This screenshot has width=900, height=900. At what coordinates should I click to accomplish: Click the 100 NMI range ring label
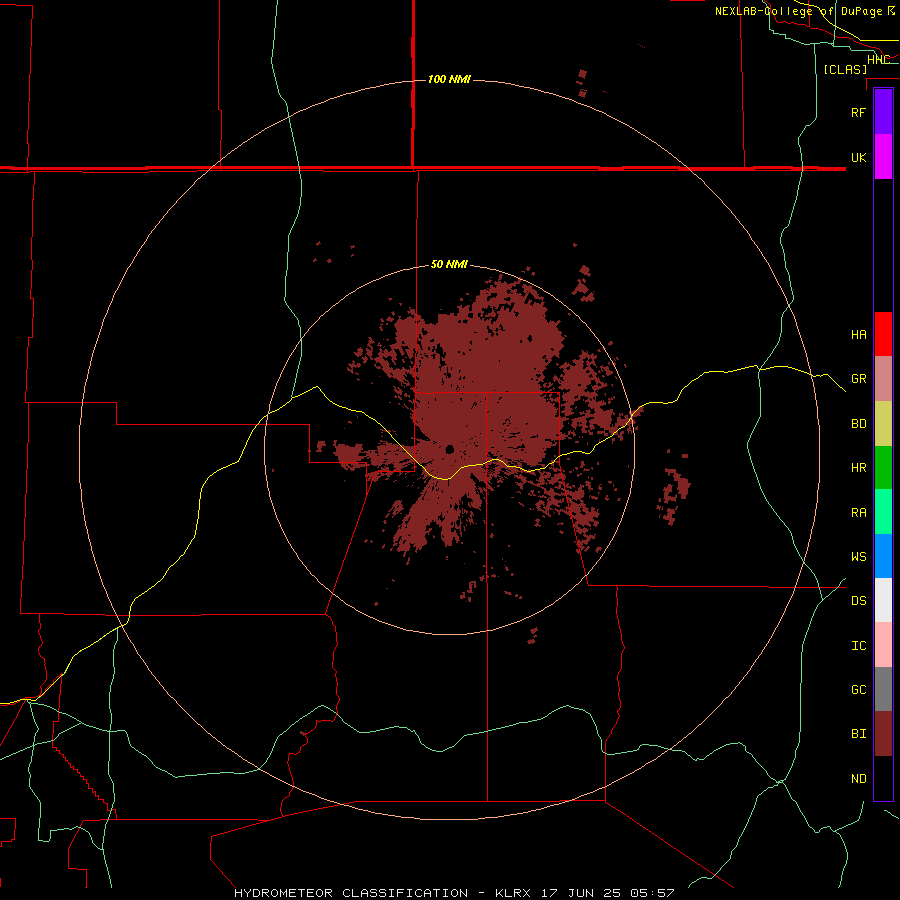pos(449,79)
